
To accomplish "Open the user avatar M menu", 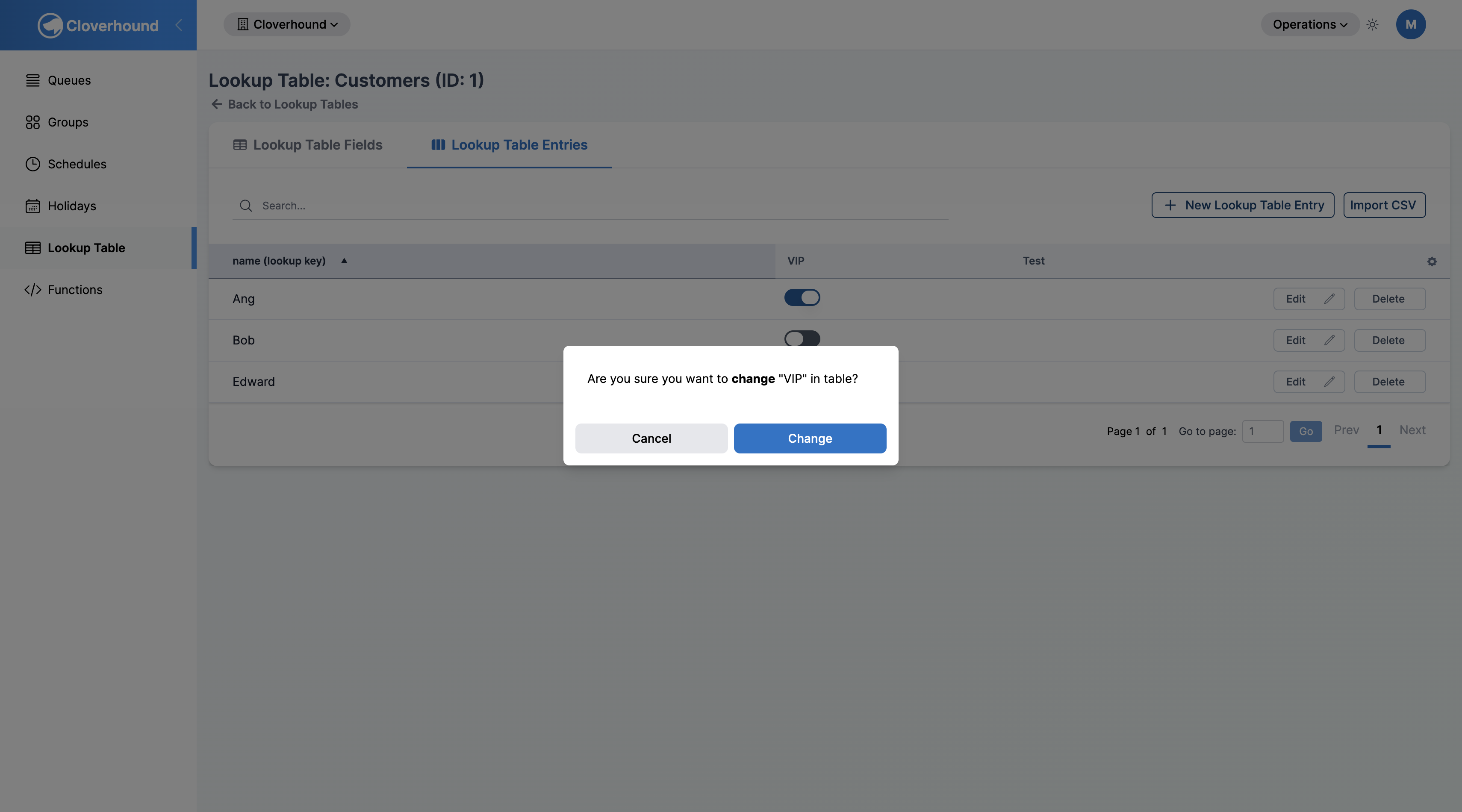I will click(x=1411, y=24).
